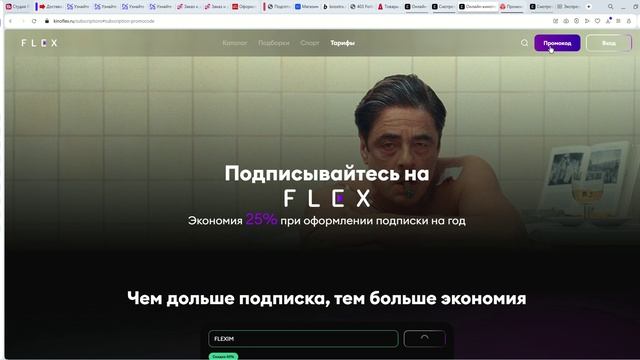Click the purple 25% savings text
Image resolution: width=640 pixels, height=360 pixels.
tap(261, 220)
